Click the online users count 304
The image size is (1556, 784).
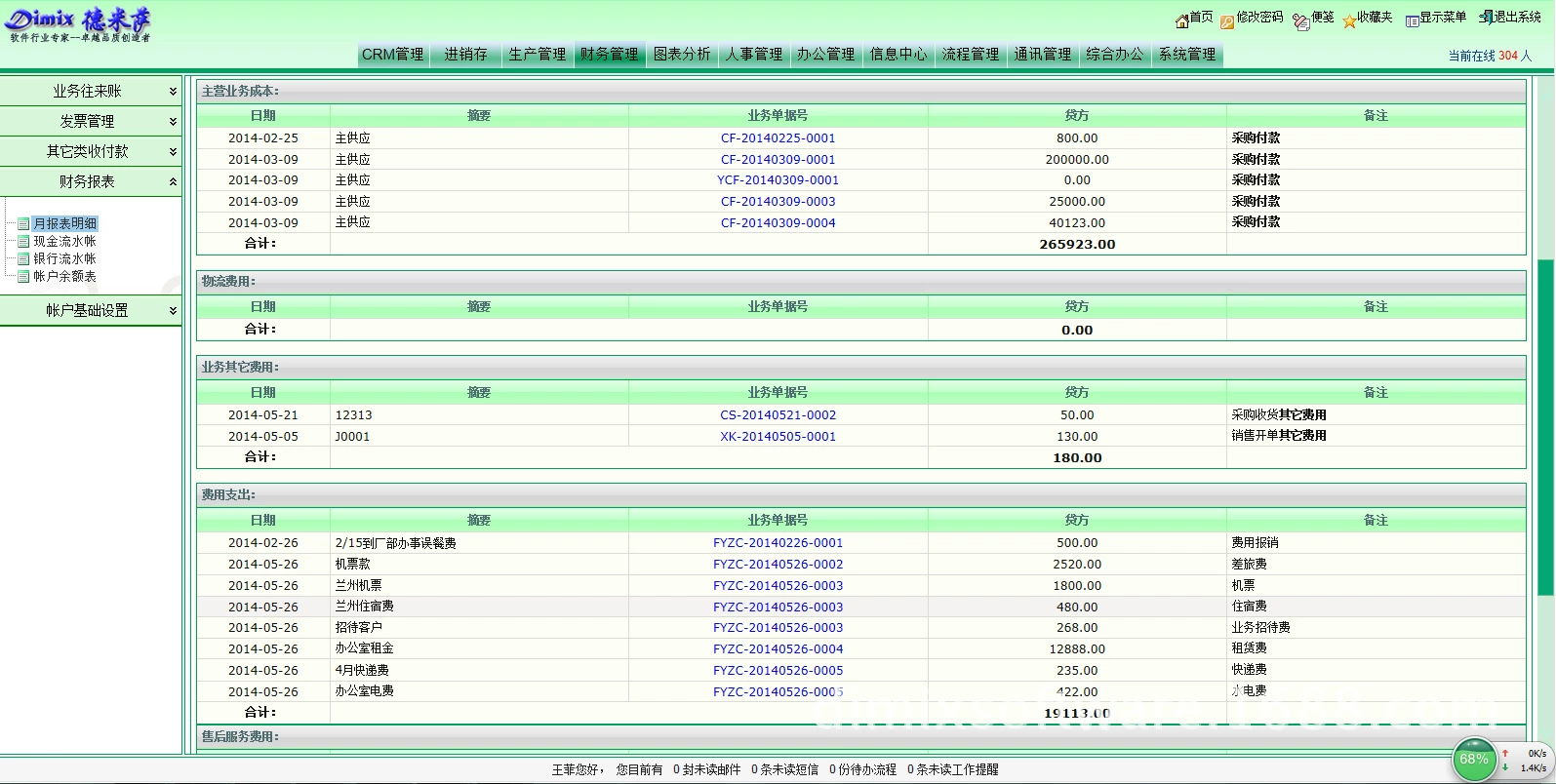point(1508,56)
